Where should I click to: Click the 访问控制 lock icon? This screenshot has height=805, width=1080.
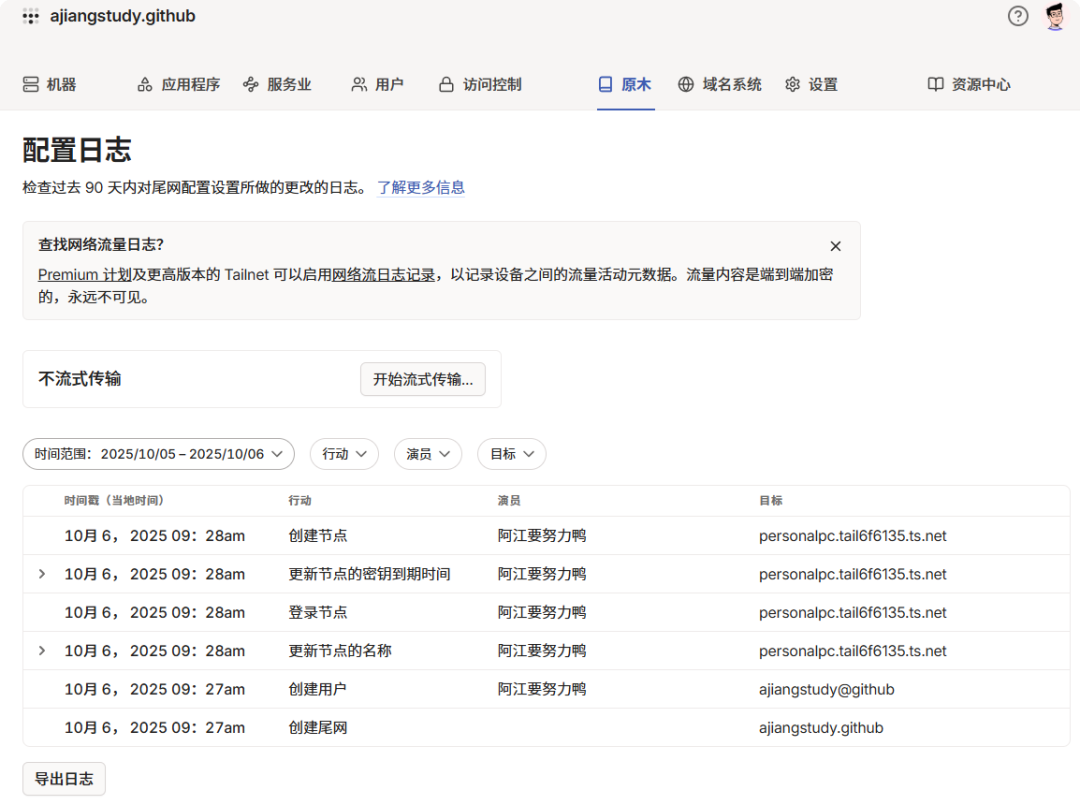[x=447, y=85]
